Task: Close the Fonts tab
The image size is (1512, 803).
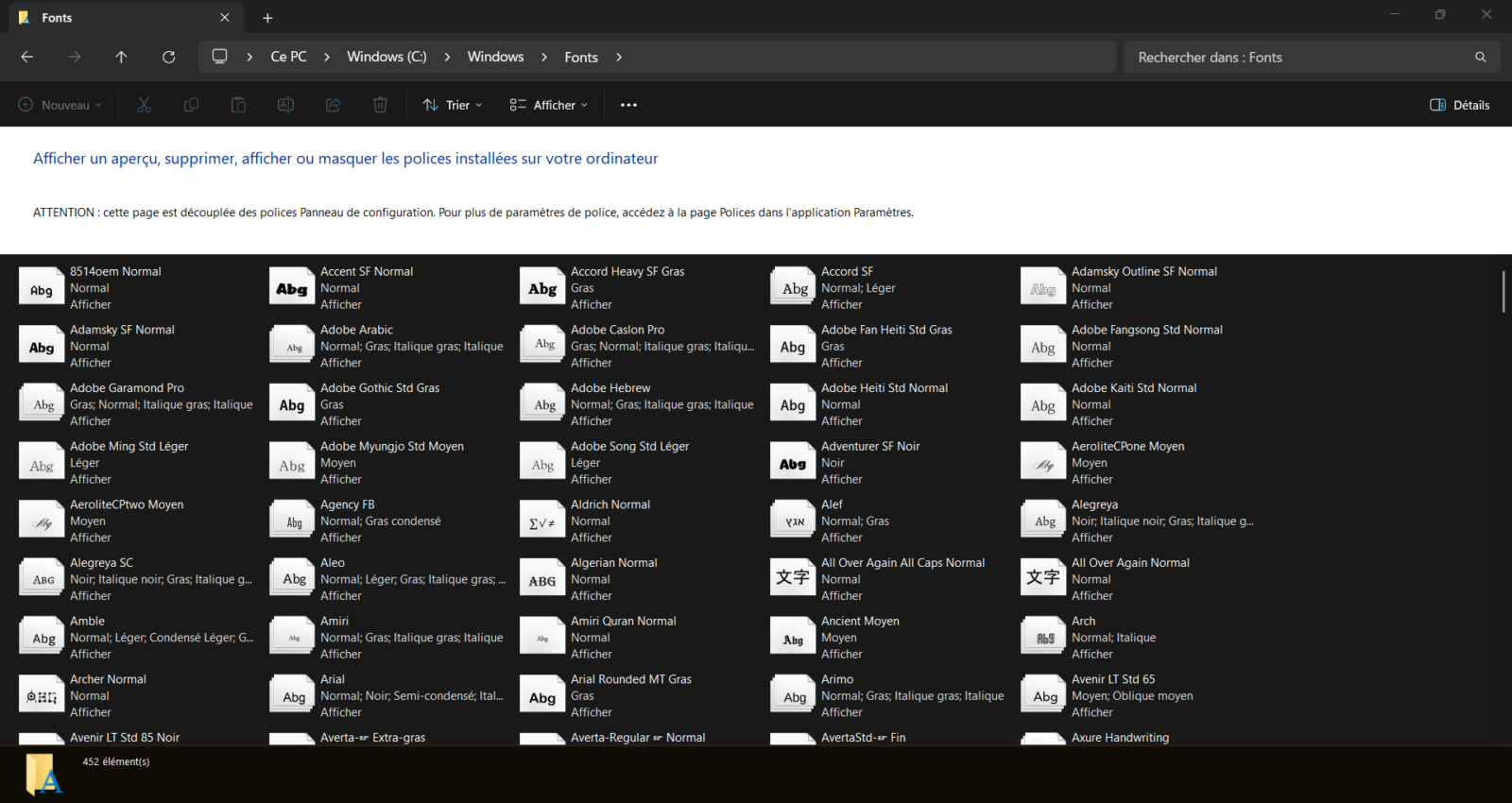Action: pyautogui.click(x=225, y=18)
